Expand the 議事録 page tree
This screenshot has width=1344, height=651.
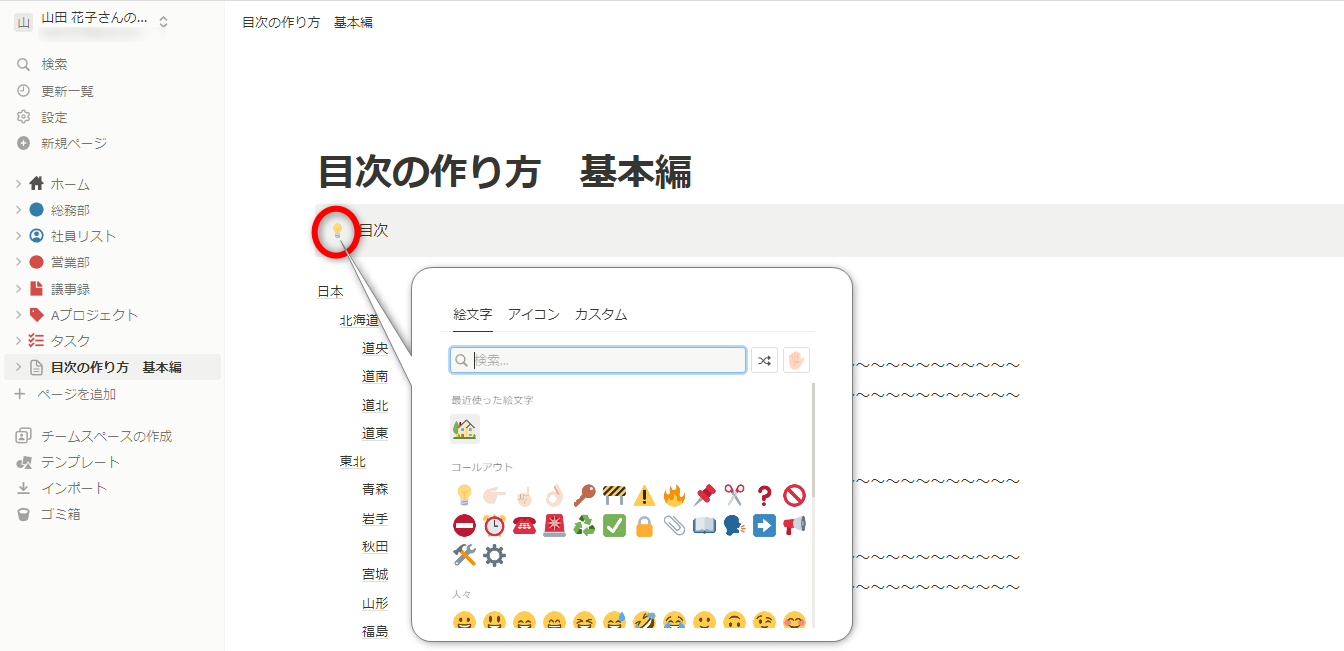tap(18, 289)
